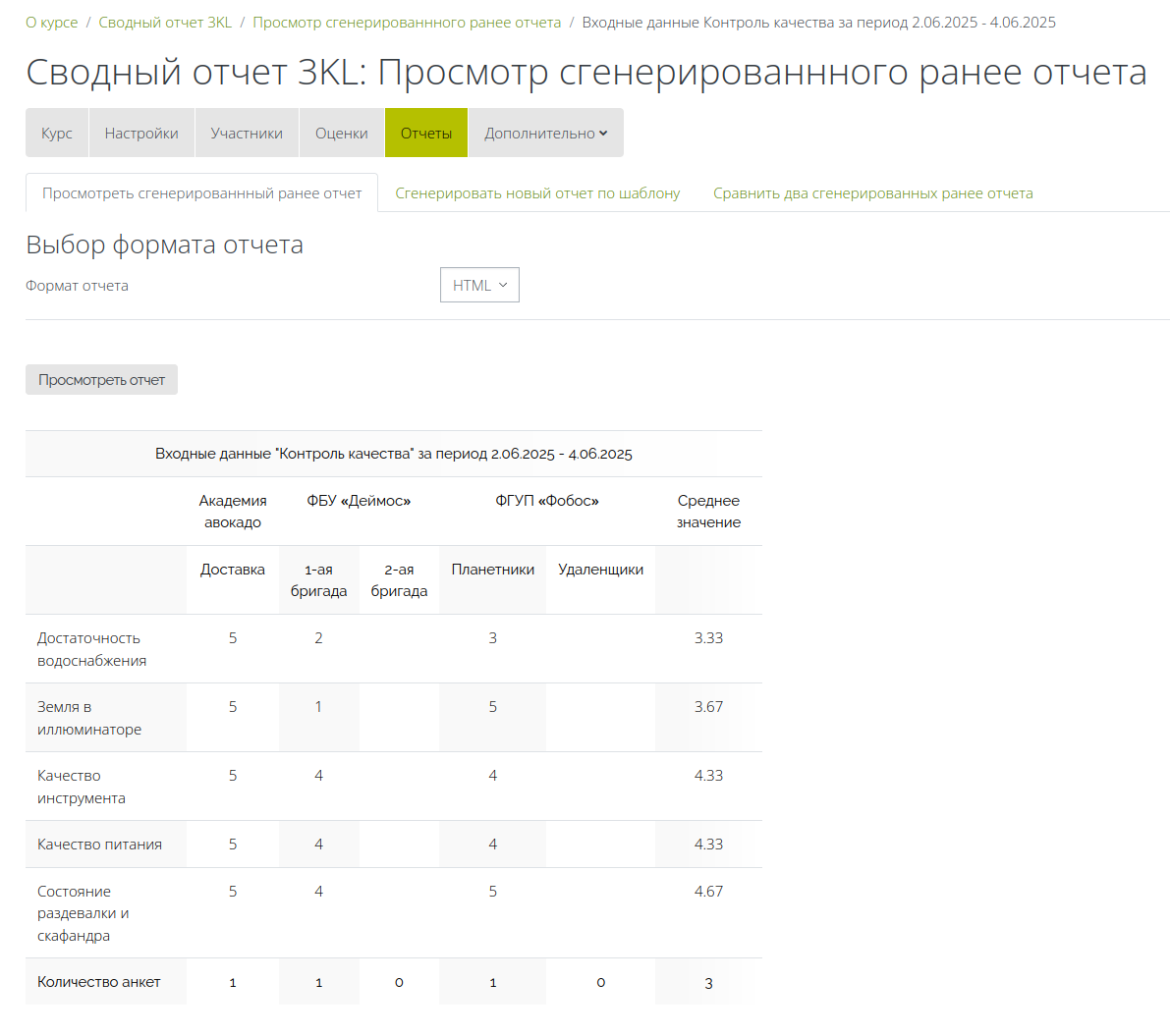Expand the Дополнительно menu
Image resolution: width=1170 pixels, height=1036 pixels.
pos(545,133)
